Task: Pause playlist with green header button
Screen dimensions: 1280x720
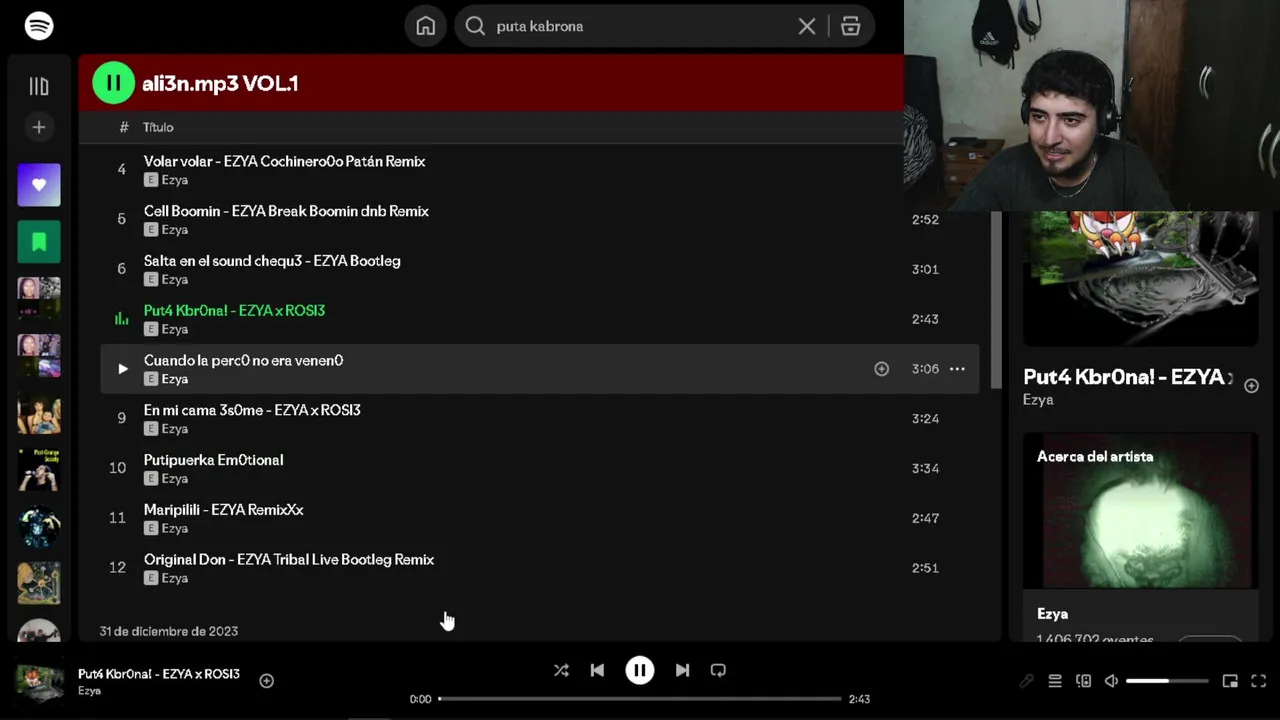Action: click(113, 83)
